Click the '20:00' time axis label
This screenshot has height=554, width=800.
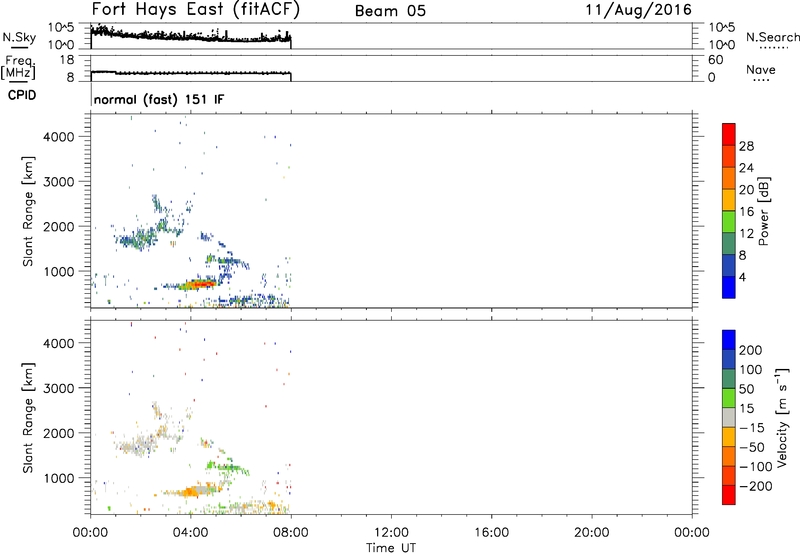point(592,533)
